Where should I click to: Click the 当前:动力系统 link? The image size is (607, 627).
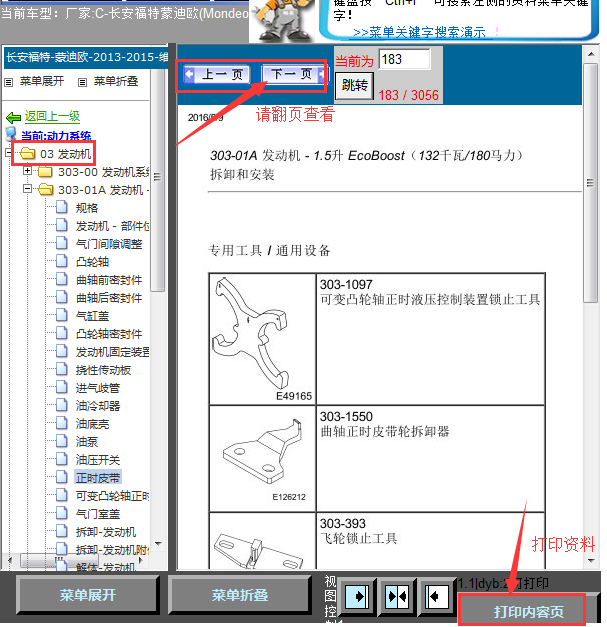point(56,135)
